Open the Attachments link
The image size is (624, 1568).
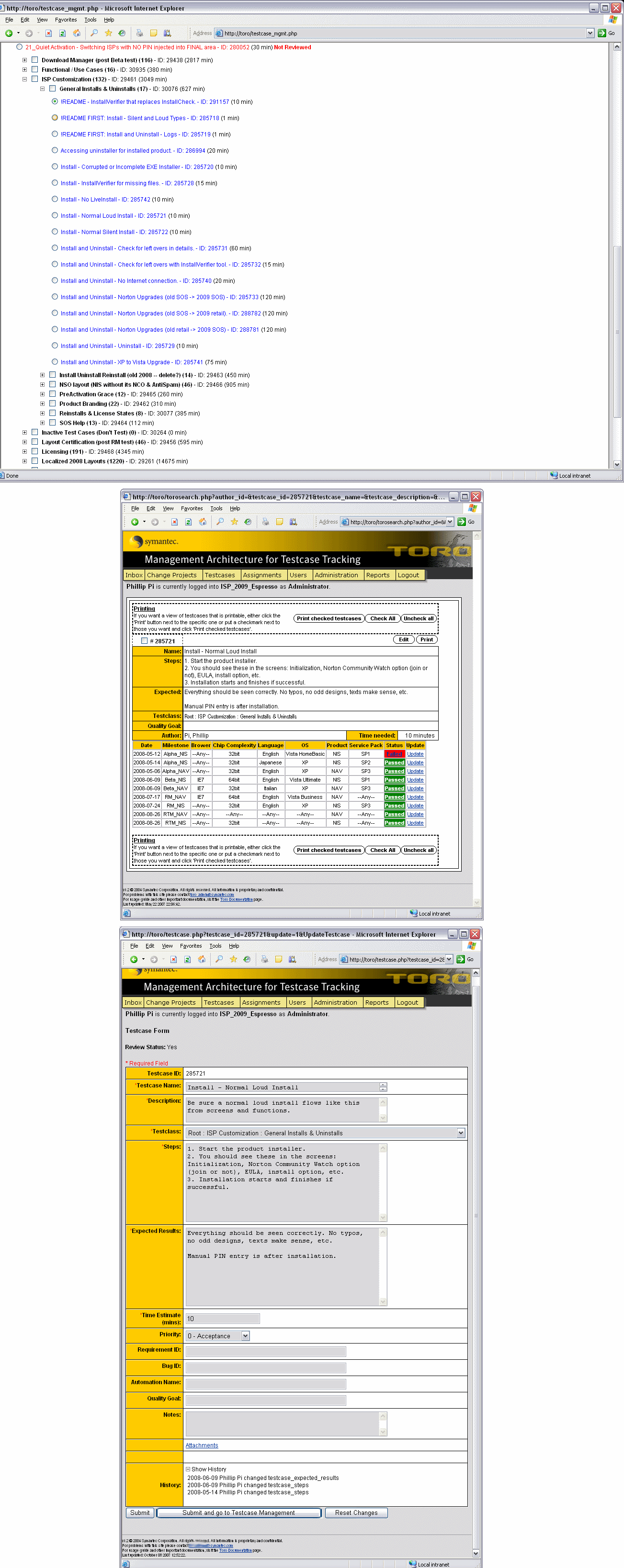202,1445
